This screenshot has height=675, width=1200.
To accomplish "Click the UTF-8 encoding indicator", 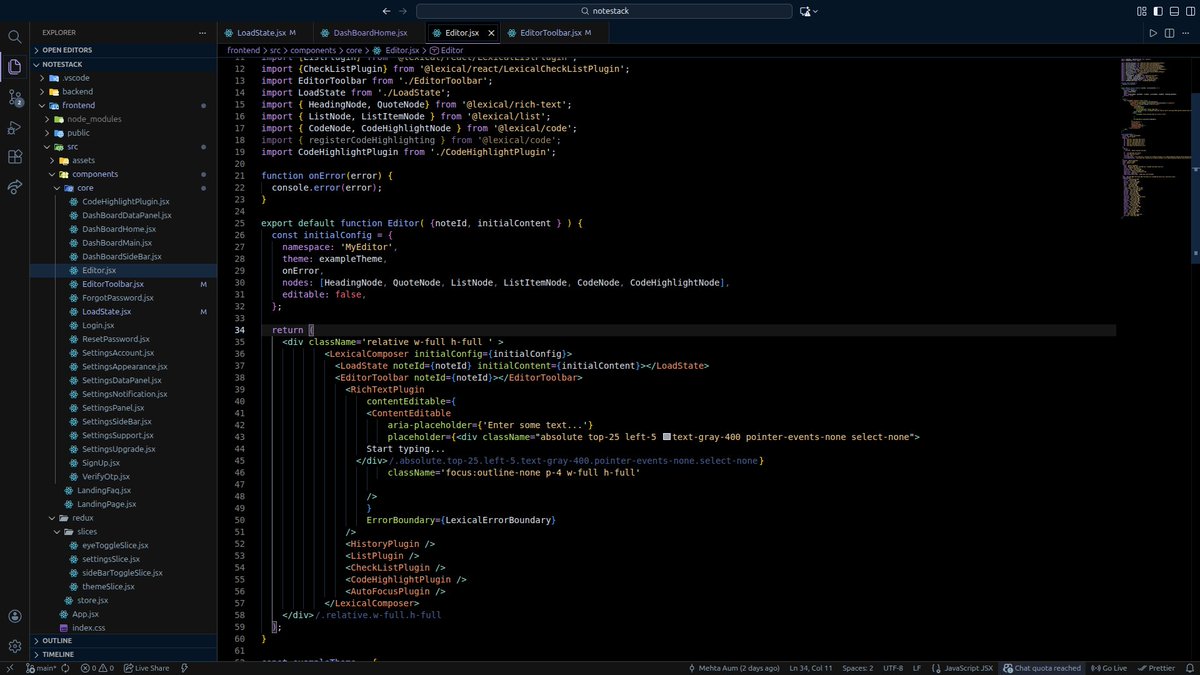I will (x=893, y=668).
